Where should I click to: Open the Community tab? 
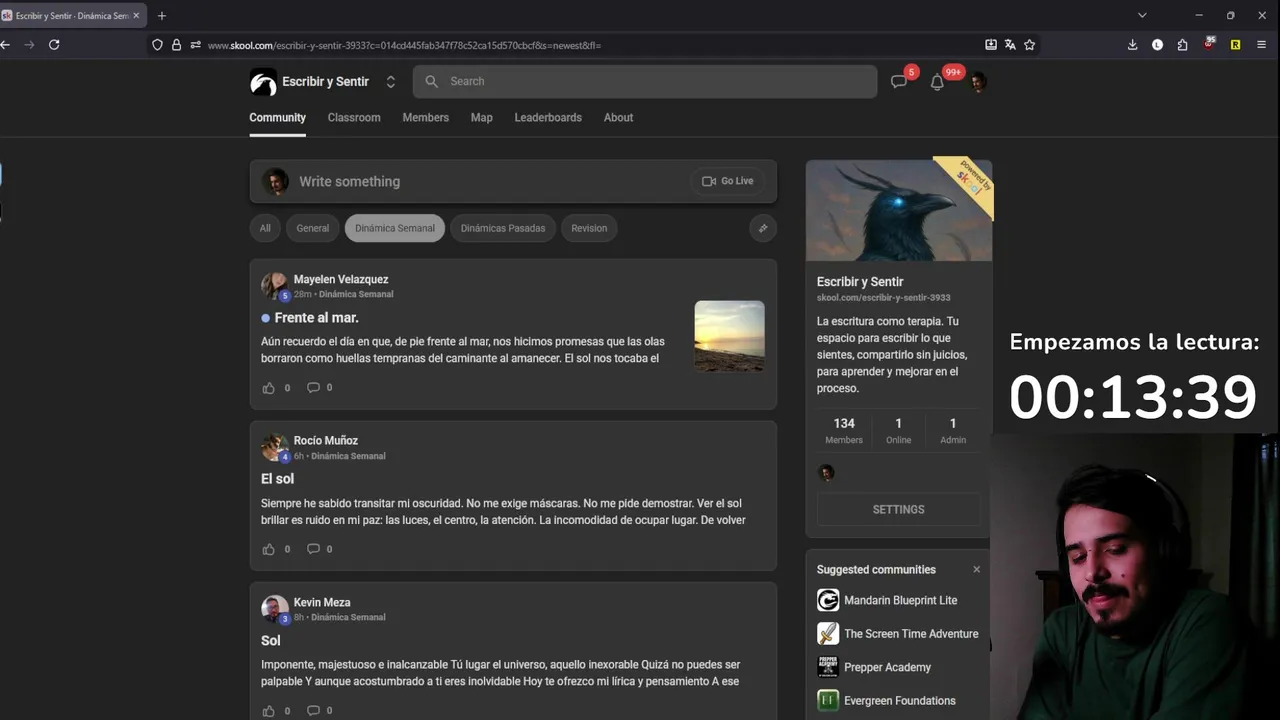tap(277, 118)
